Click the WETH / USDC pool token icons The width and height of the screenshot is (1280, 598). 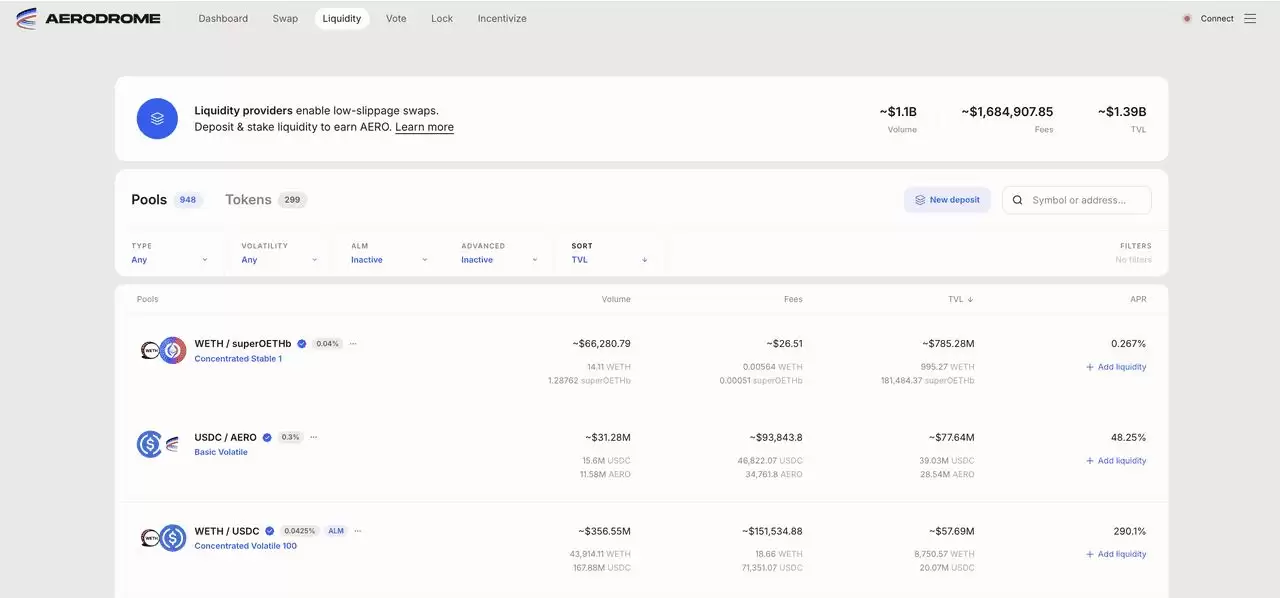(x=162, y=537)
